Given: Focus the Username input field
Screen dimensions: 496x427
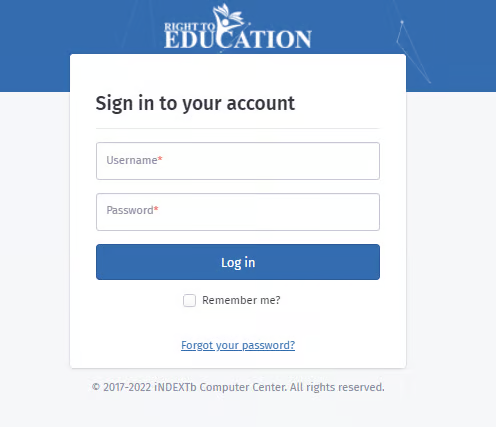Looking at the screenshot, I should pos(238,161).
